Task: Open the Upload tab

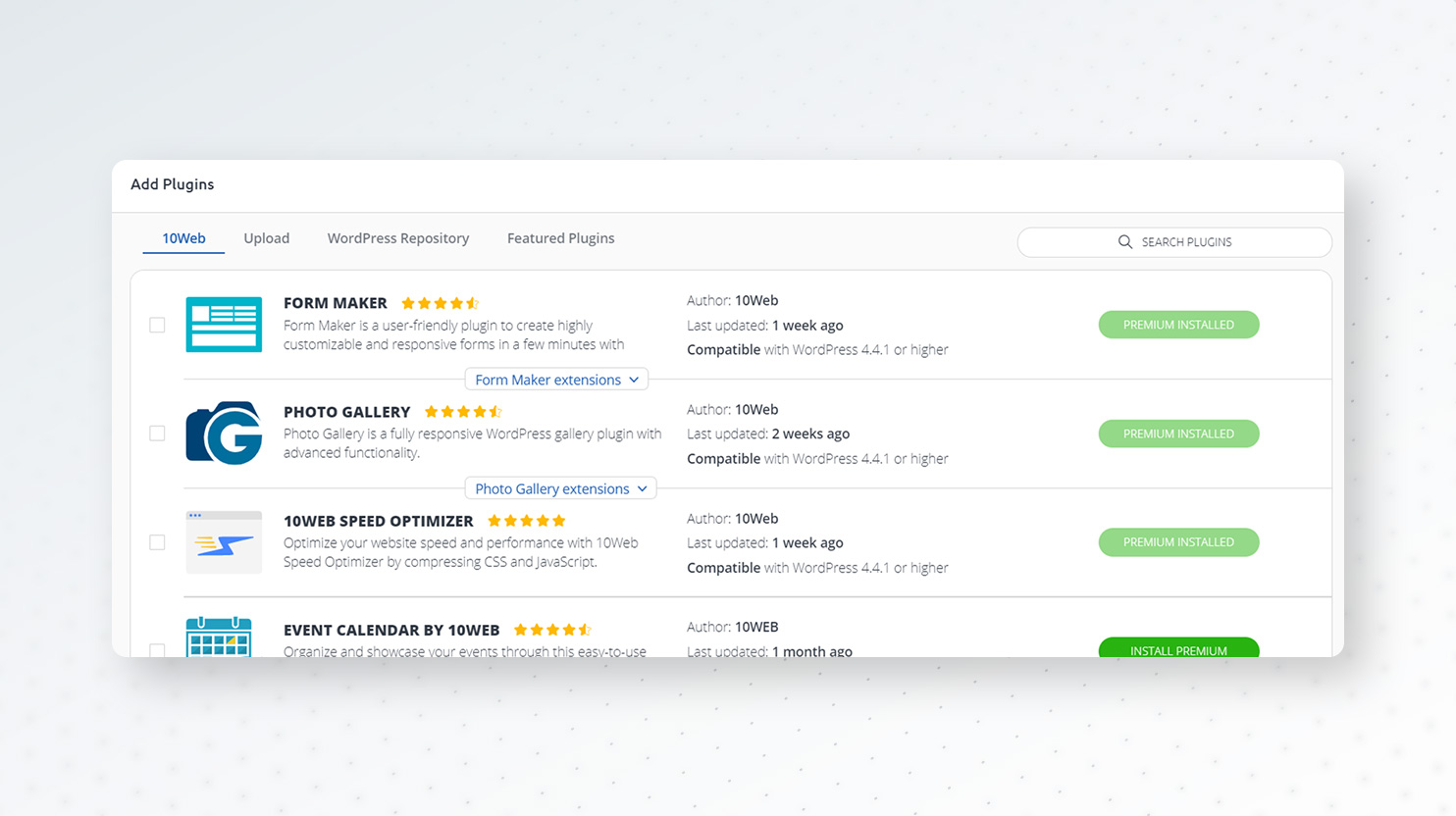Action: point(267,238)
